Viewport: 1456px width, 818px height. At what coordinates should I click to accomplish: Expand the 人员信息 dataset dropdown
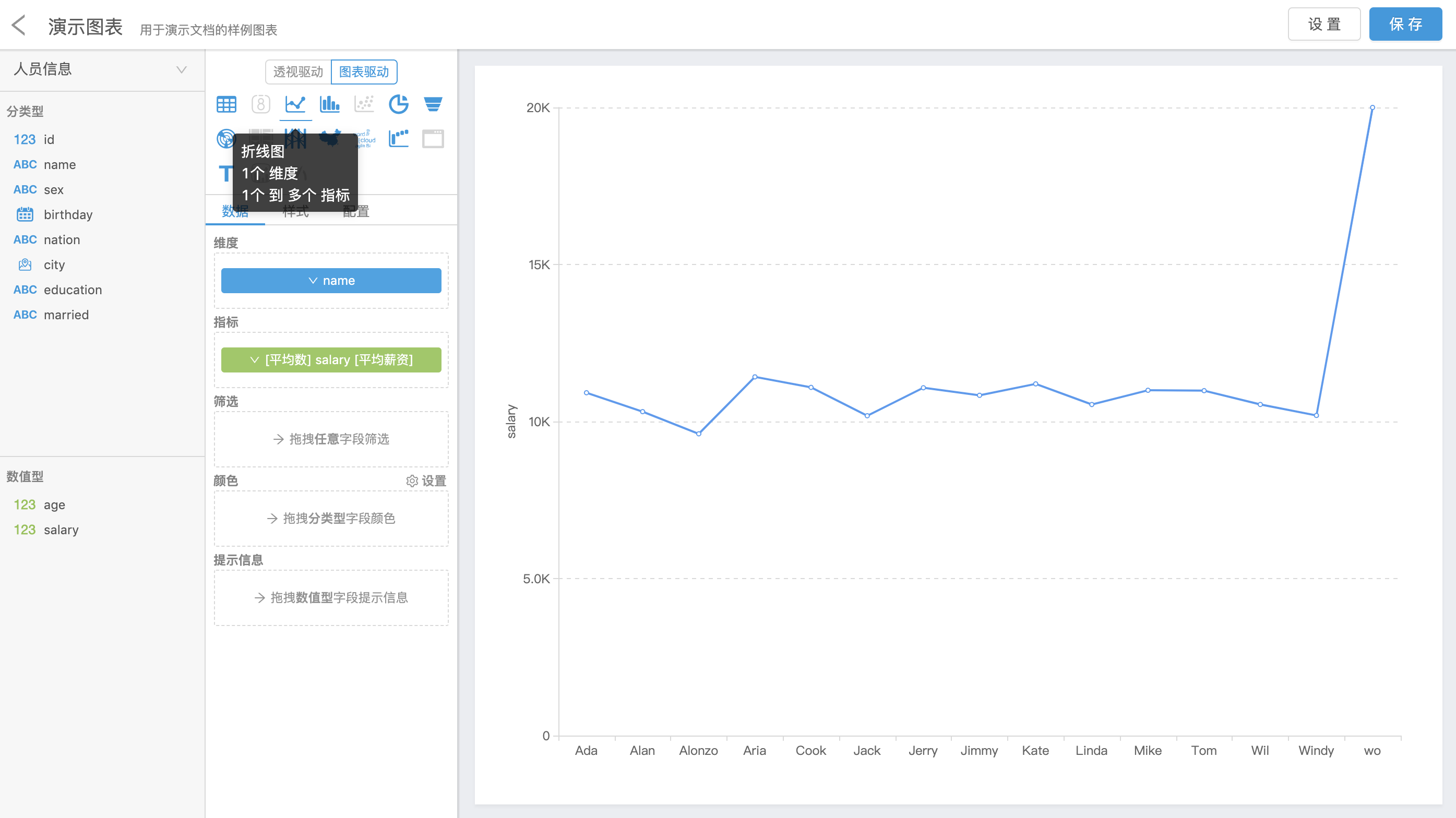[182, 69]
